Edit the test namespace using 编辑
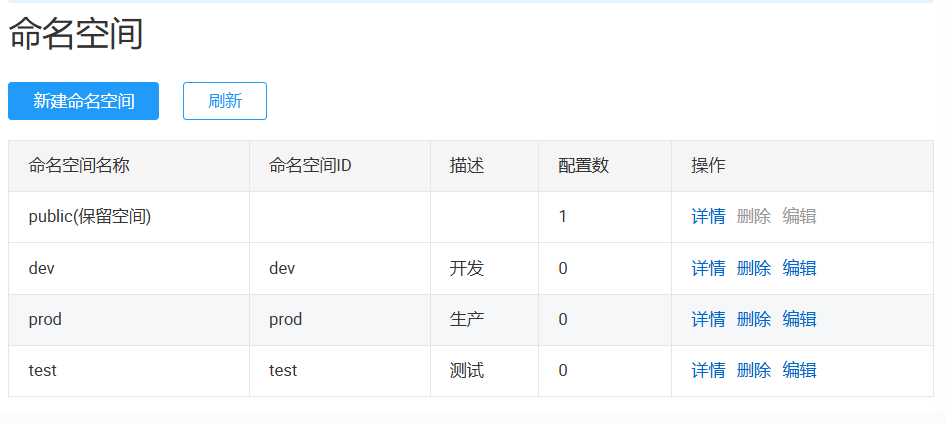This screenshot has height=423, width=945. (799, 370)
